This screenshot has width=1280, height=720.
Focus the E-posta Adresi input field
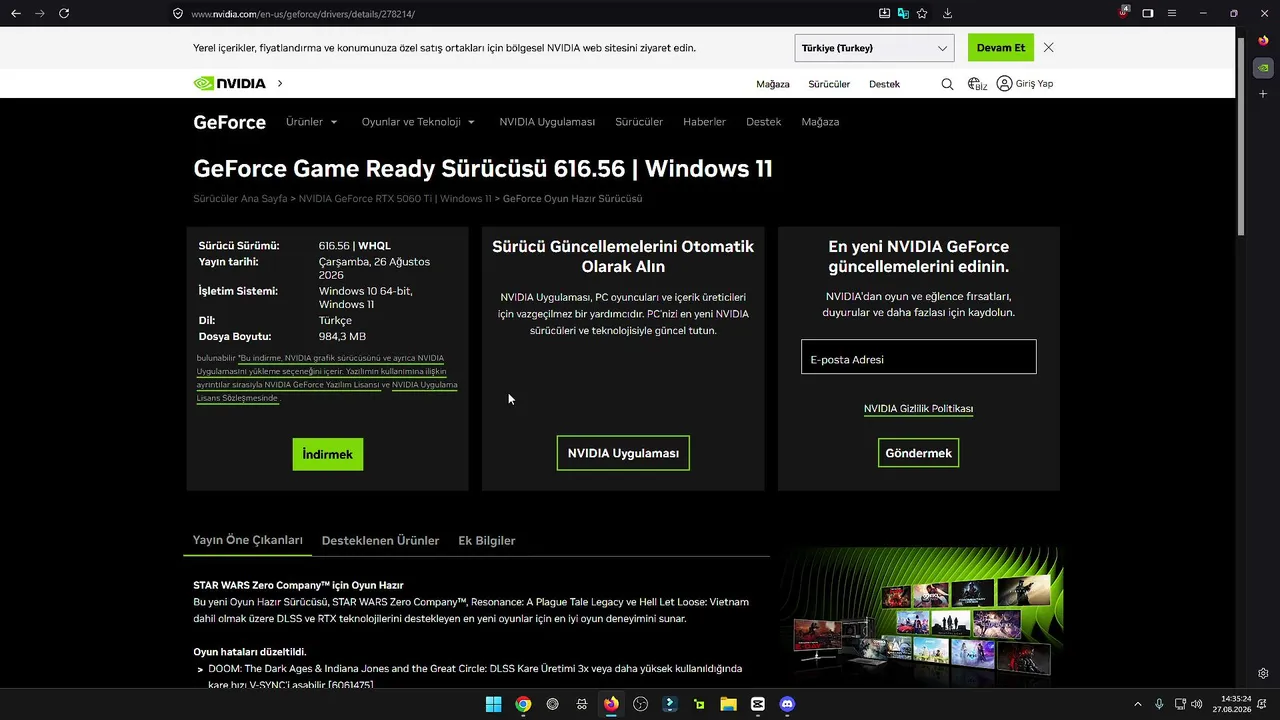(919, 357)
